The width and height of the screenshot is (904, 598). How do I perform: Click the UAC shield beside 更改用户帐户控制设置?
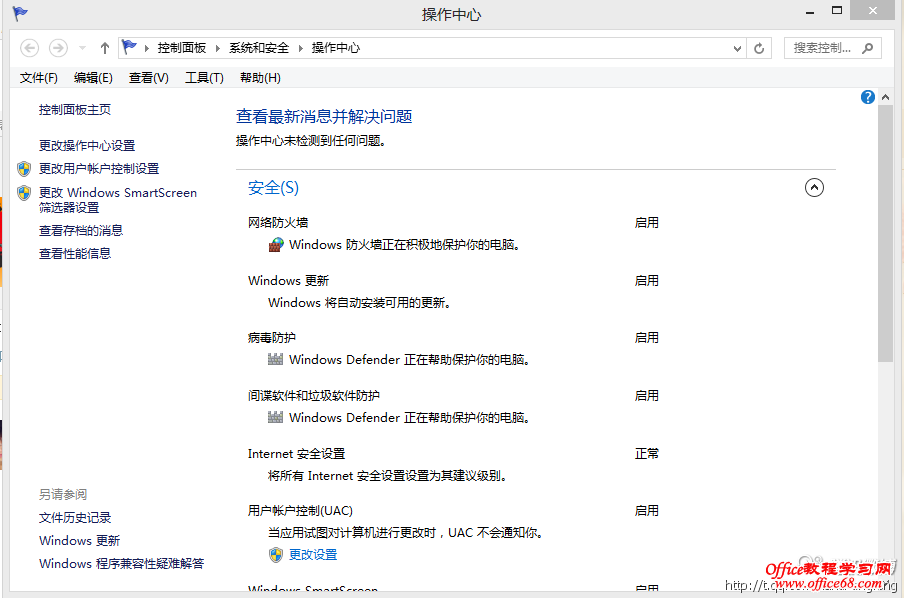tap(22, 169)
